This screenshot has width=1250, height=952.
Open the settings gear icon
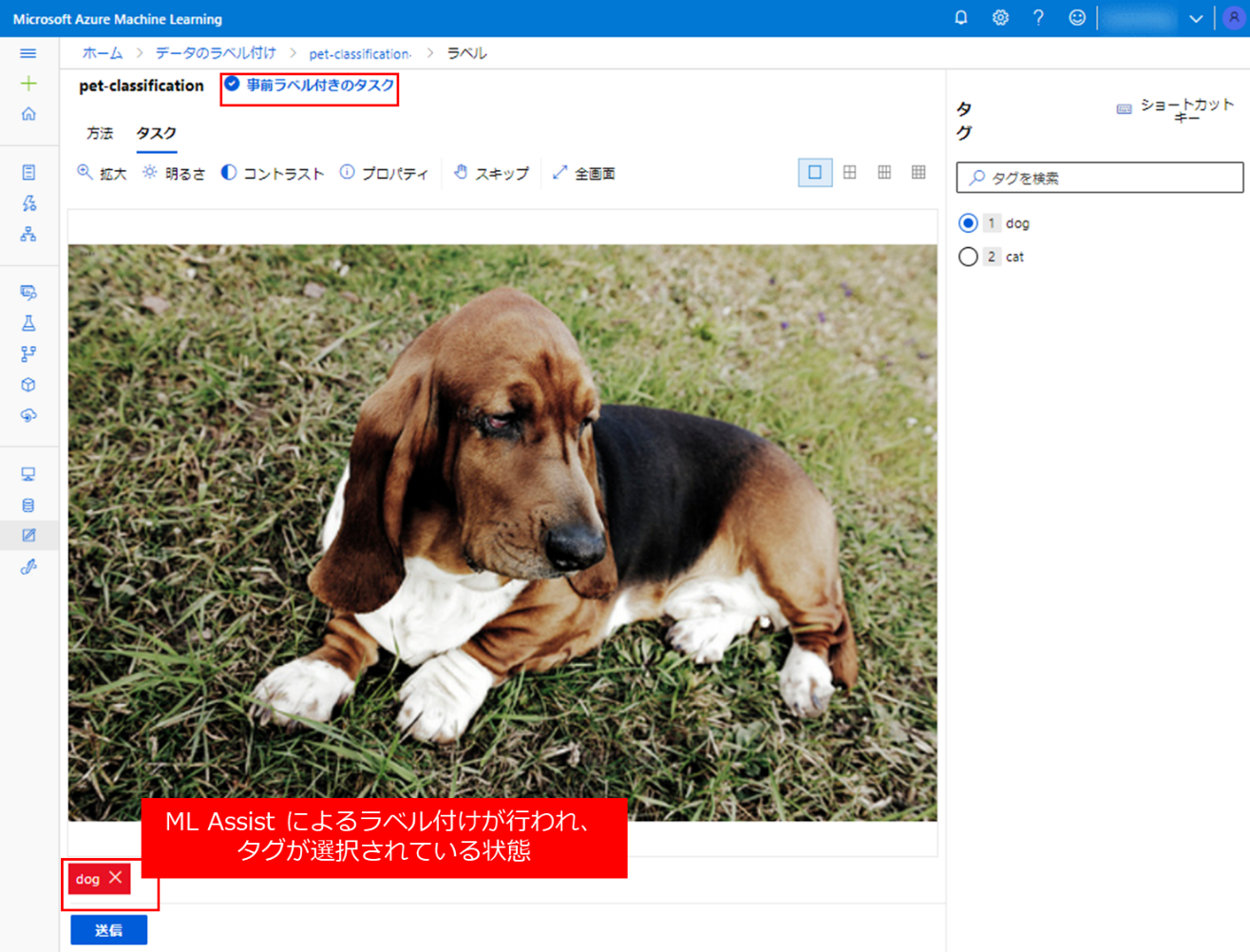[x=1000, y=18]
